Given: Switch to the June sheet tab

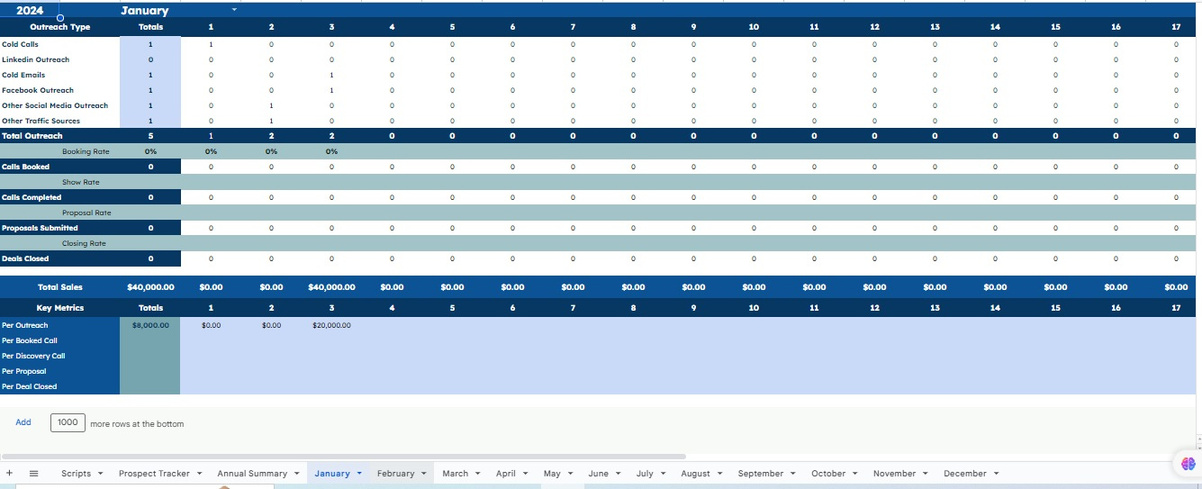Looking at the screenshot, I should [x=598, y=473].
